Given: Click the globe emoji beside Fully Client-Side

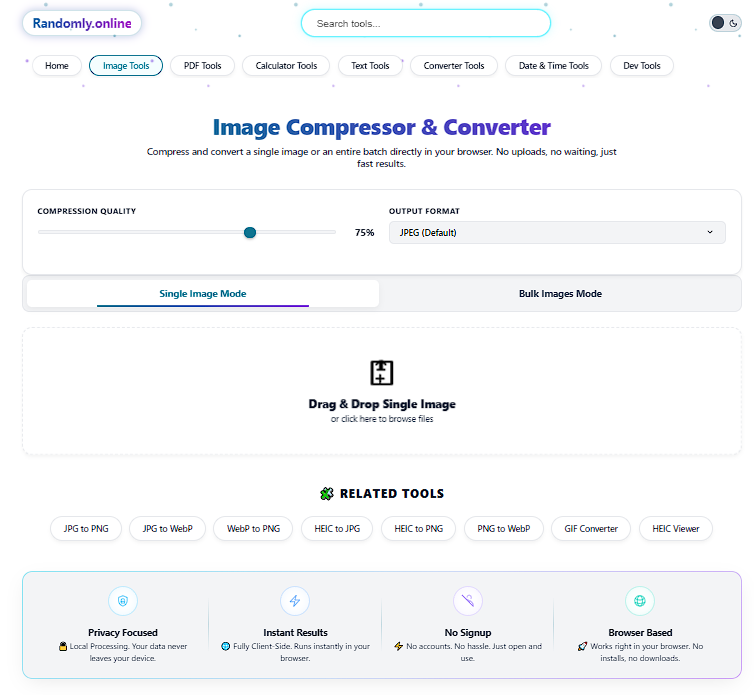Looking at the screenshot, I should tap(226, 646).
